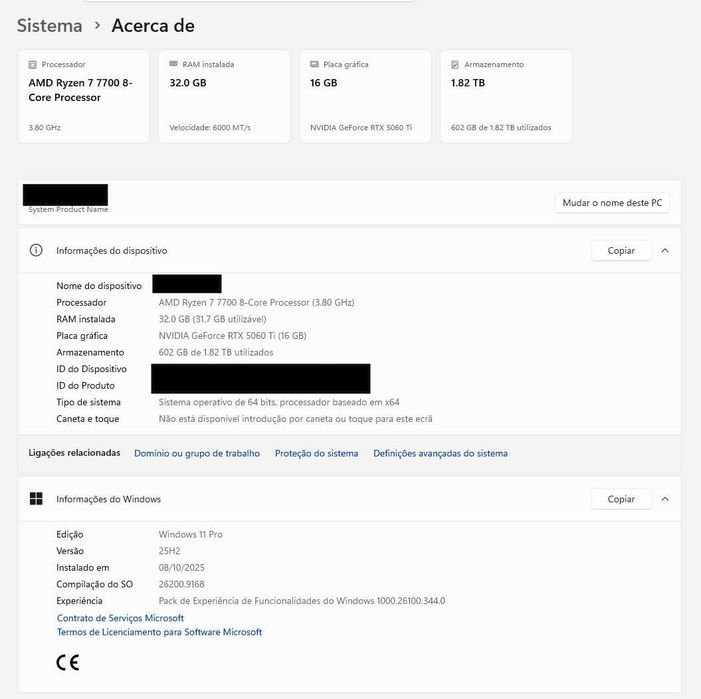Viewport: 701px width, 699px height.
Task: Click the Informações do dispositivo heading
Action: pos(112,251)
